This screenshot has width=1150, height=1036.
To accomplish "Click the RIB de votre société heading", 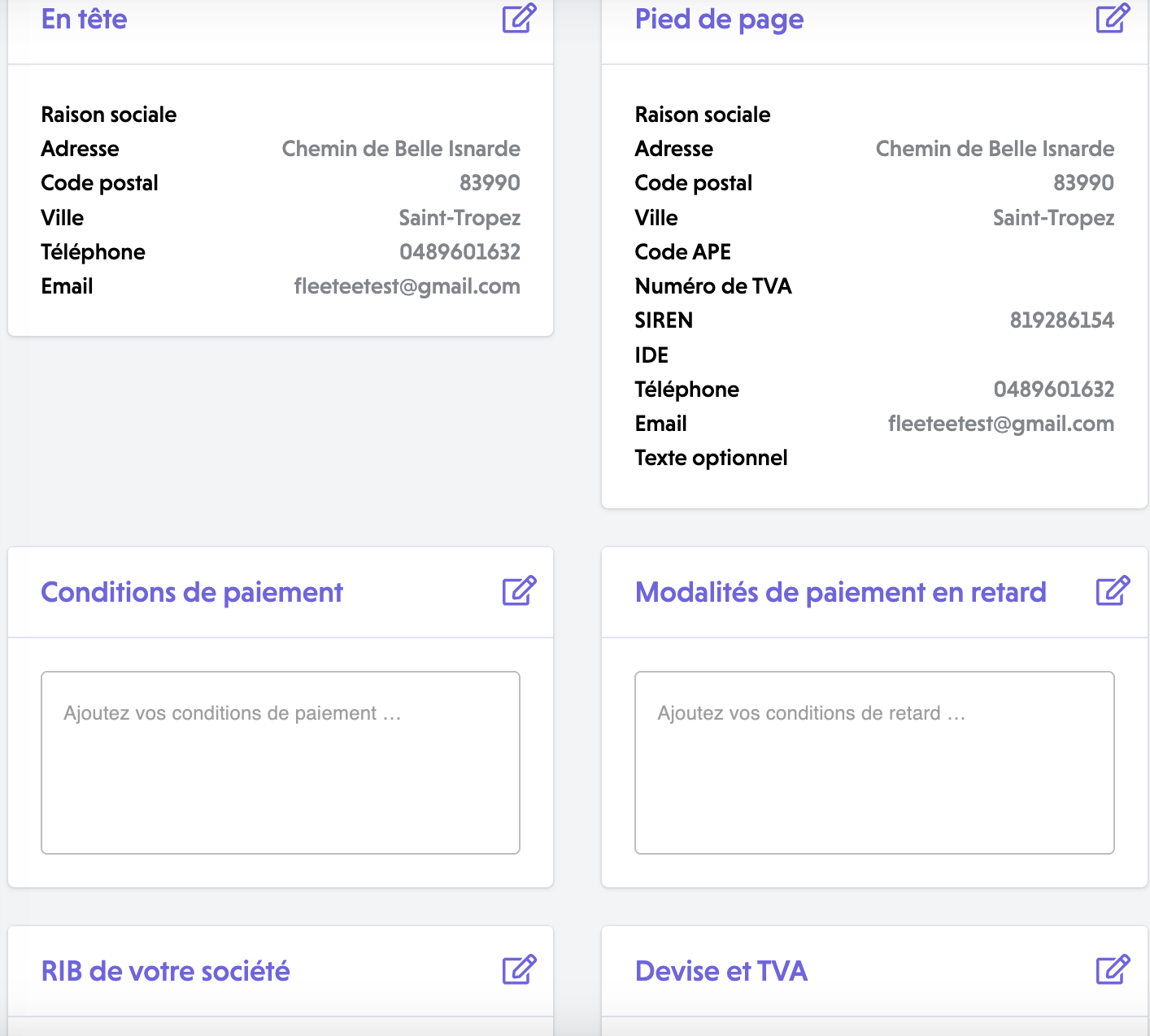I will (x=166, y=971).
